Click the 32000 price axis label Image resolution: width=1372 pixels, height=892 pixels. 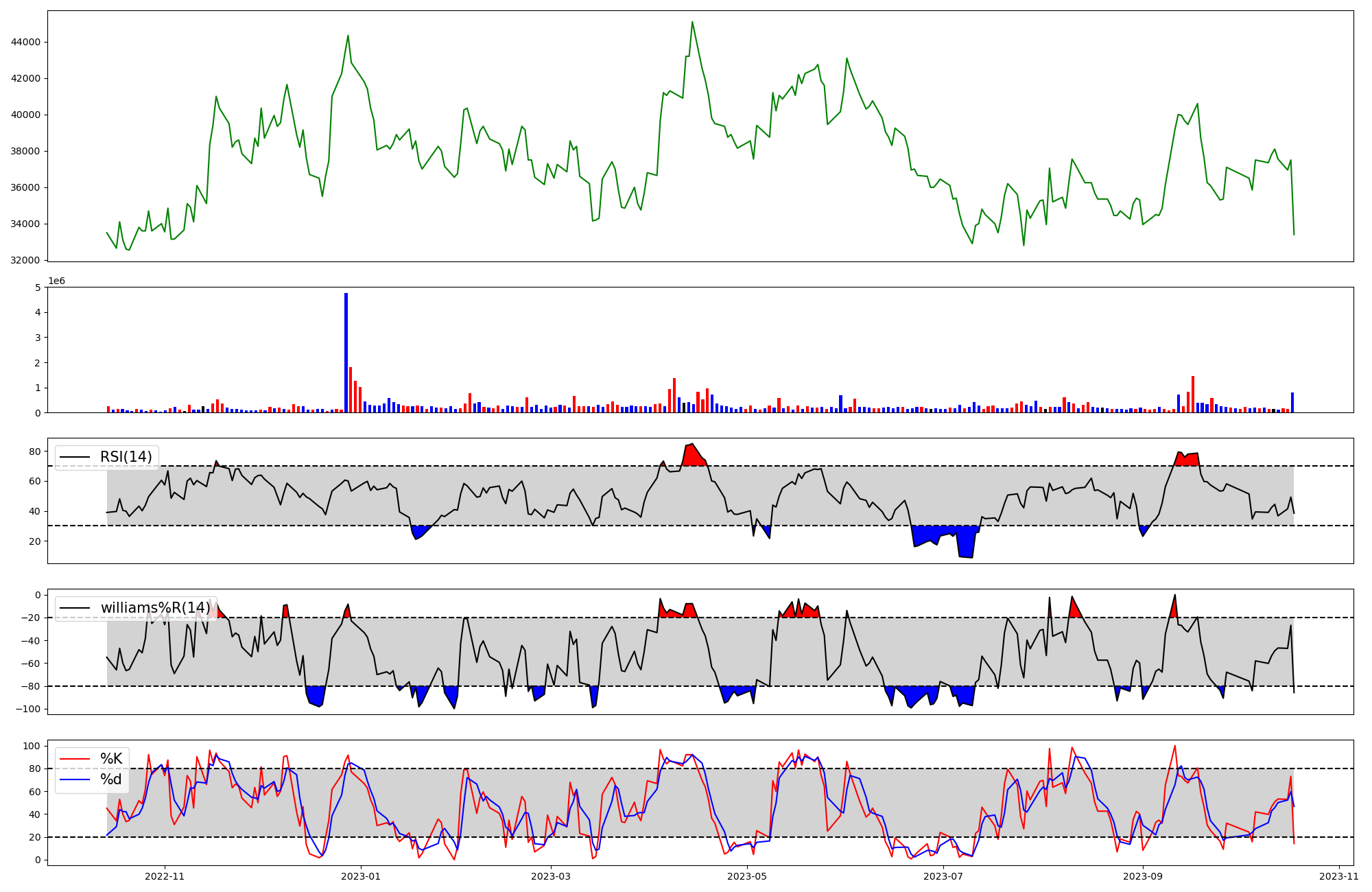pyautogui.click(x=26, y=261)
